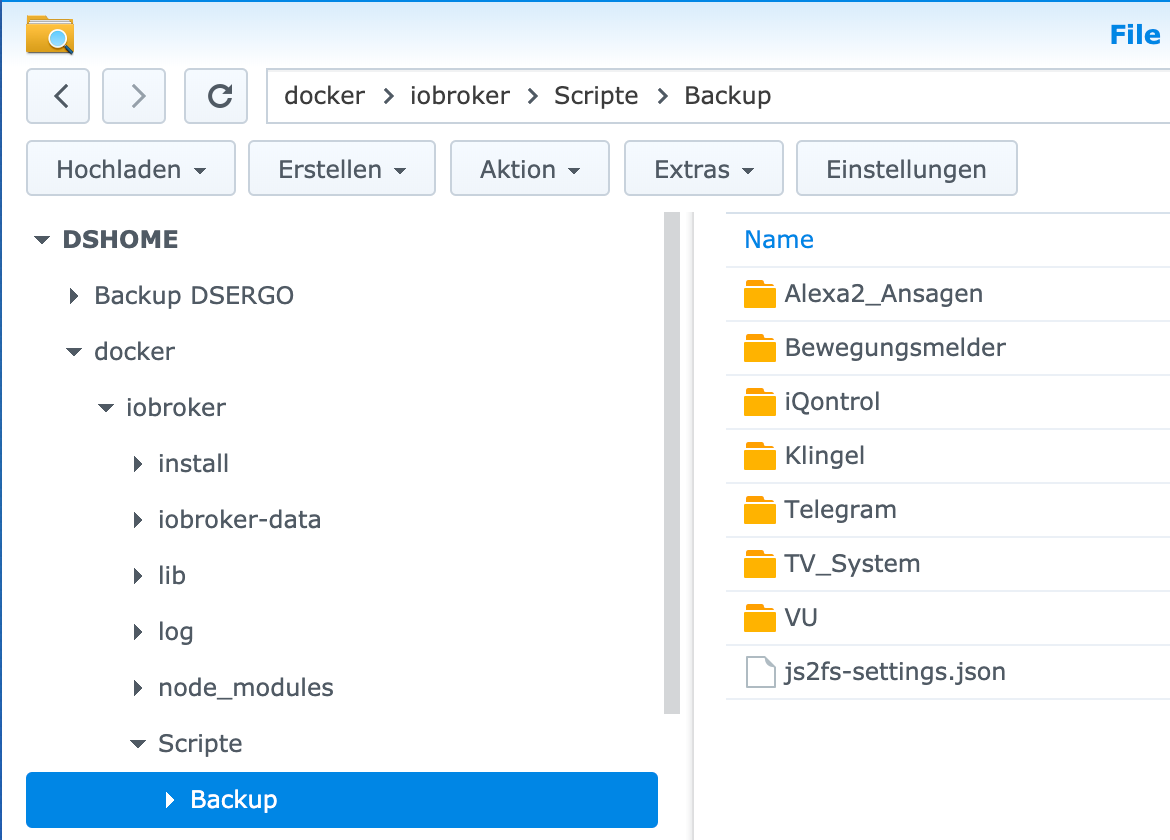Expand the iobroker-data folder arrow
Image resolution: width=1170 pixels, height=840 pixels.
click(138, 520)
